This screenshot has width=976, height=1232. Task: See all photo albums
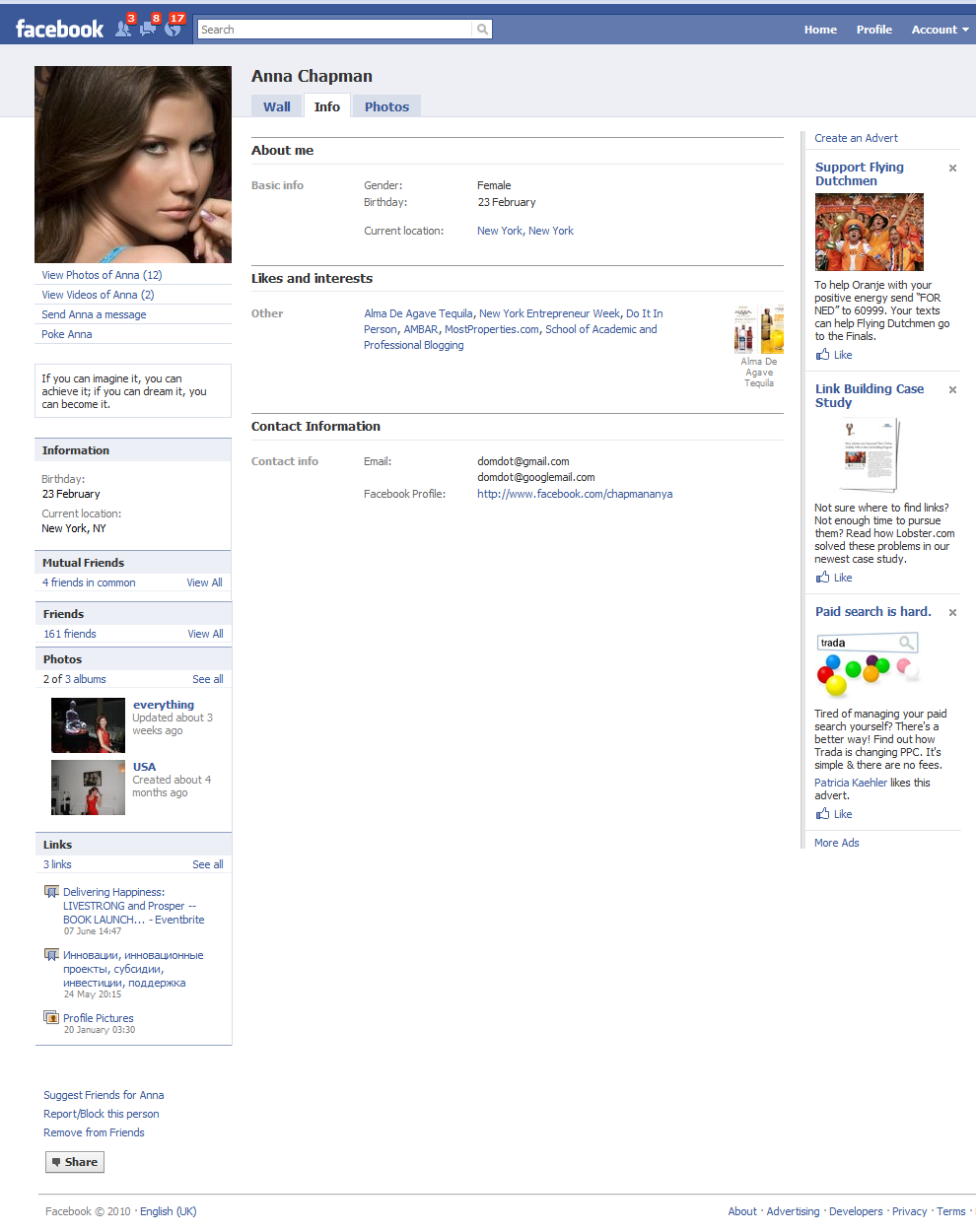(208, 679)
